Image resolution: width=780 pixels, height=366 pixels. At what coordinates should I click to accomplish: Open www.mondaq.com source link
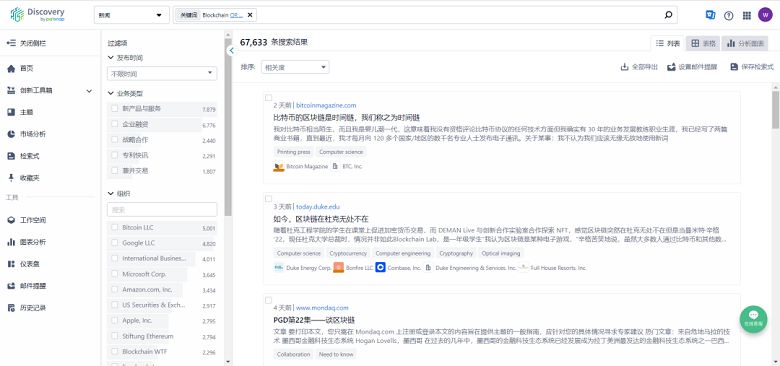pos(322,308)
